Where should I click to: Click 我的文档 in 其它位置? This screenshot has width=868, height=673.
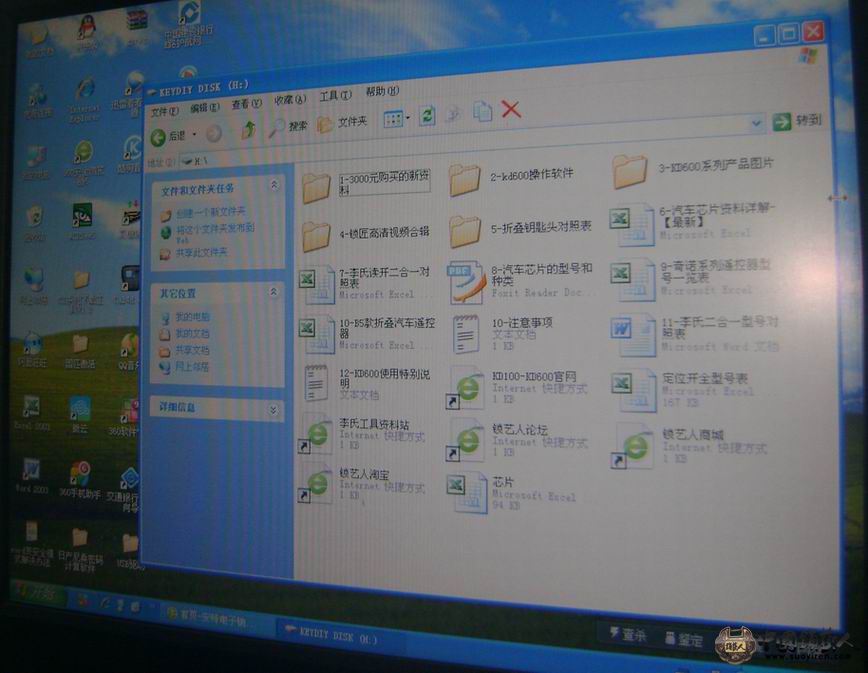click(185, 334)
